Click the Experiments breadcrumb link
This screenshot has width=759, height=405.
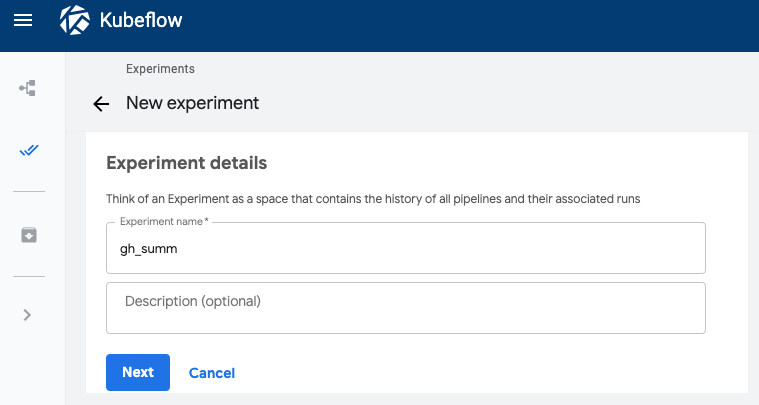click(160, 69)
